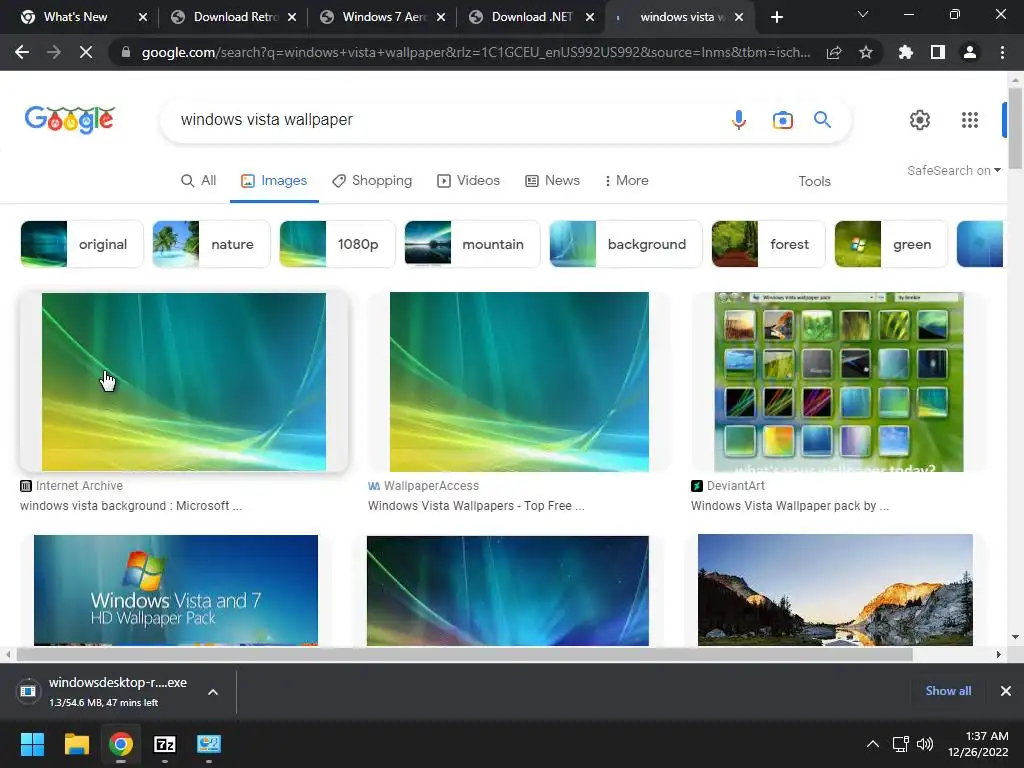Screen dimensions: 1024x768
Task: Select the News results tab
Action: (552, 180)
